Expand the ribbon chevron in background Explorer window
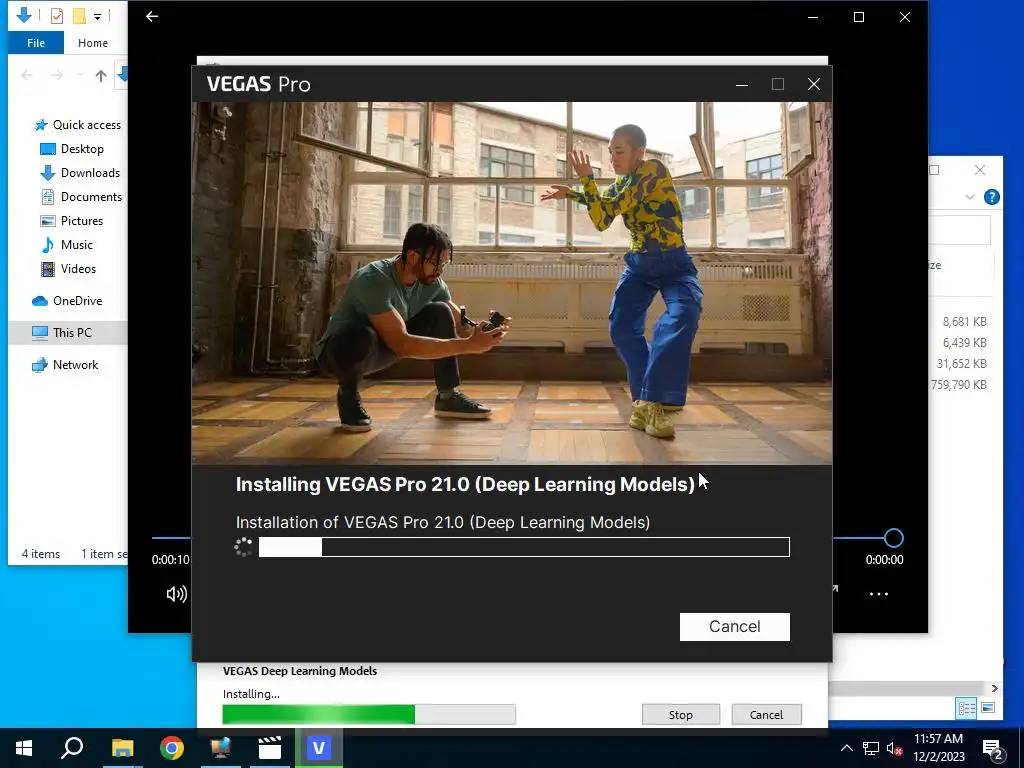Viewport: 1024px width, 768px height. pyautogui.click(x=970, y=197)
